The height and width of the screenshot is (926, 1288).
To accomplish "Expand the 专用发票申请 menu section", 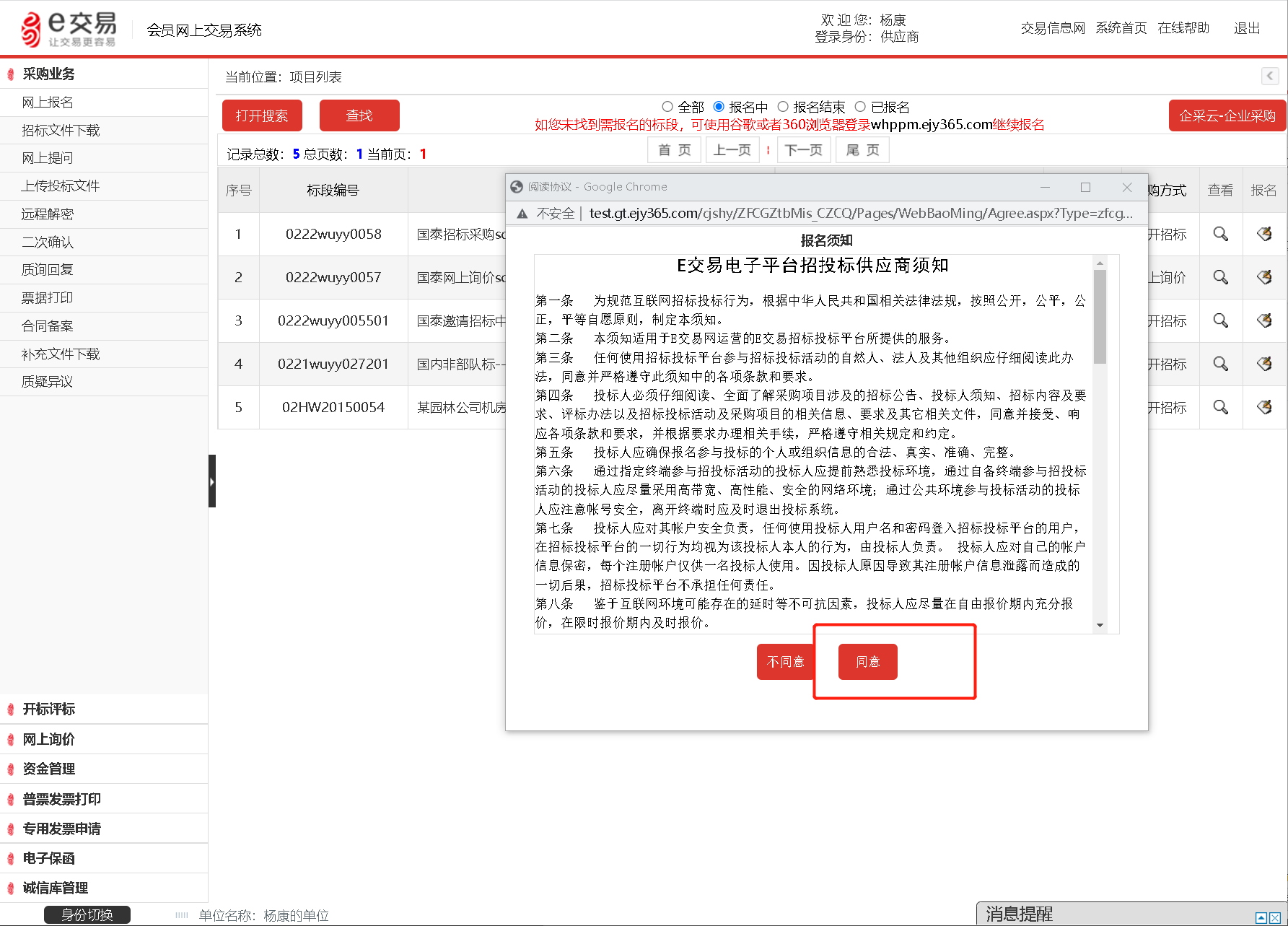I will 104,829.
